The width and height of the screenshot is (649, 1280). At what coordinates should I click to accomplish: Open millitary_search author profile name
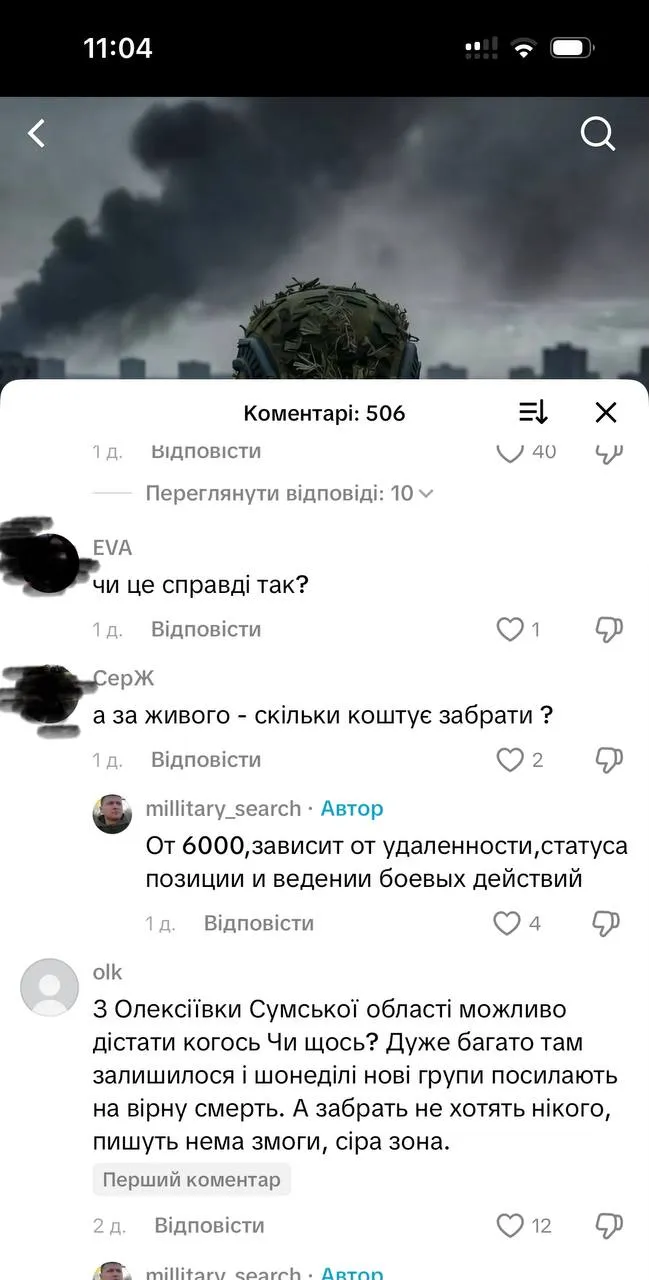tap(223, 808)
